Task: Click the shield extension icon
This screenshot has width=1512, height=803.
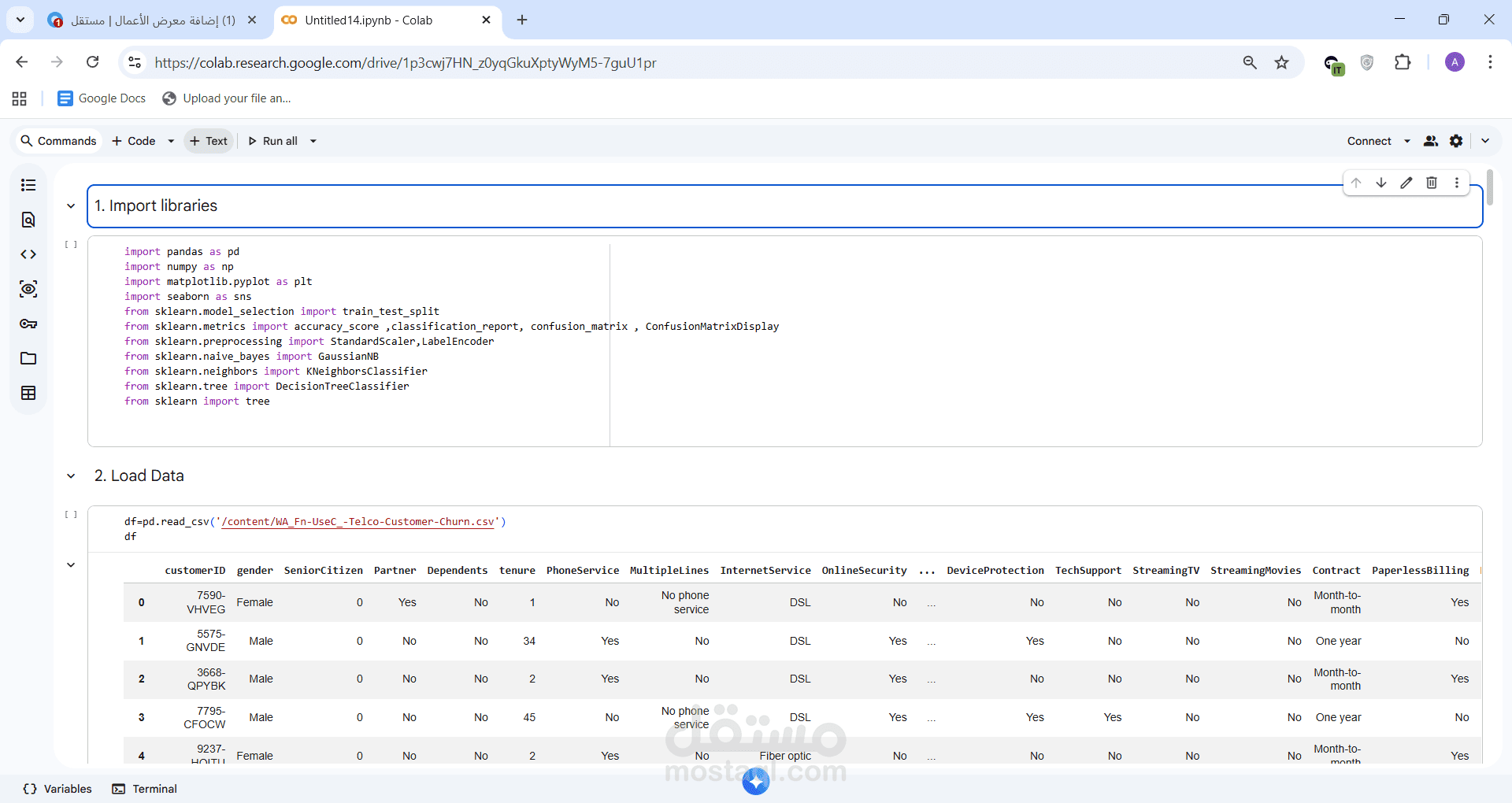Action: click(1367, 62)
